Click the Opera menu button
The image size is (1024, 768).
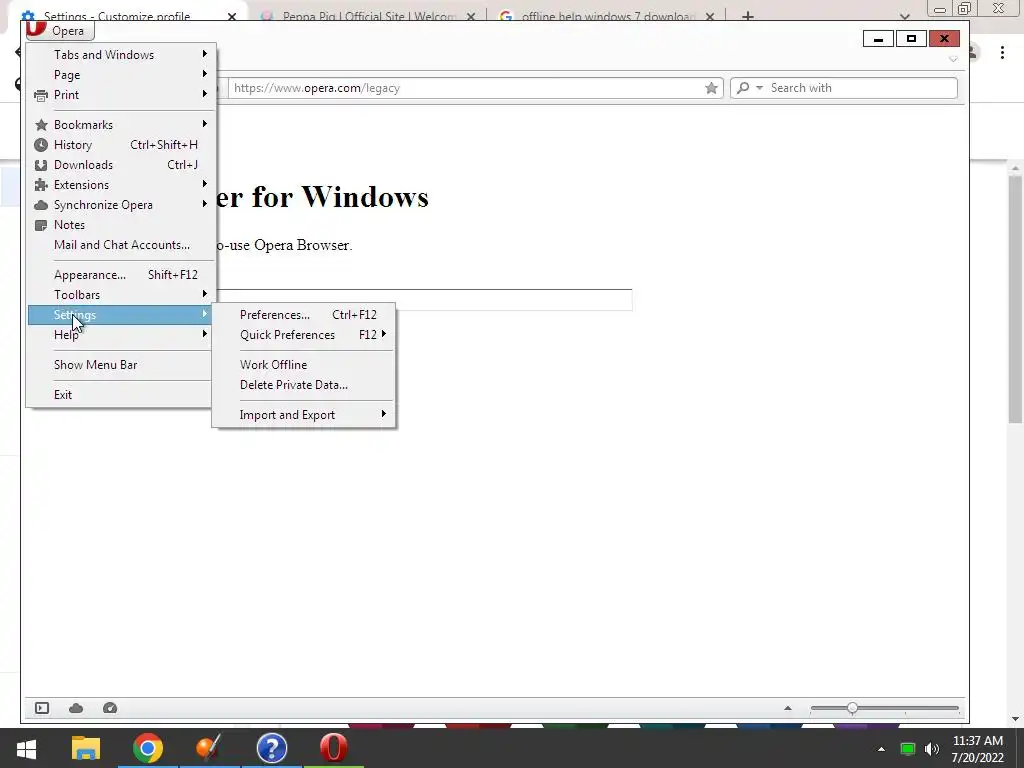[x=59, y=30]
